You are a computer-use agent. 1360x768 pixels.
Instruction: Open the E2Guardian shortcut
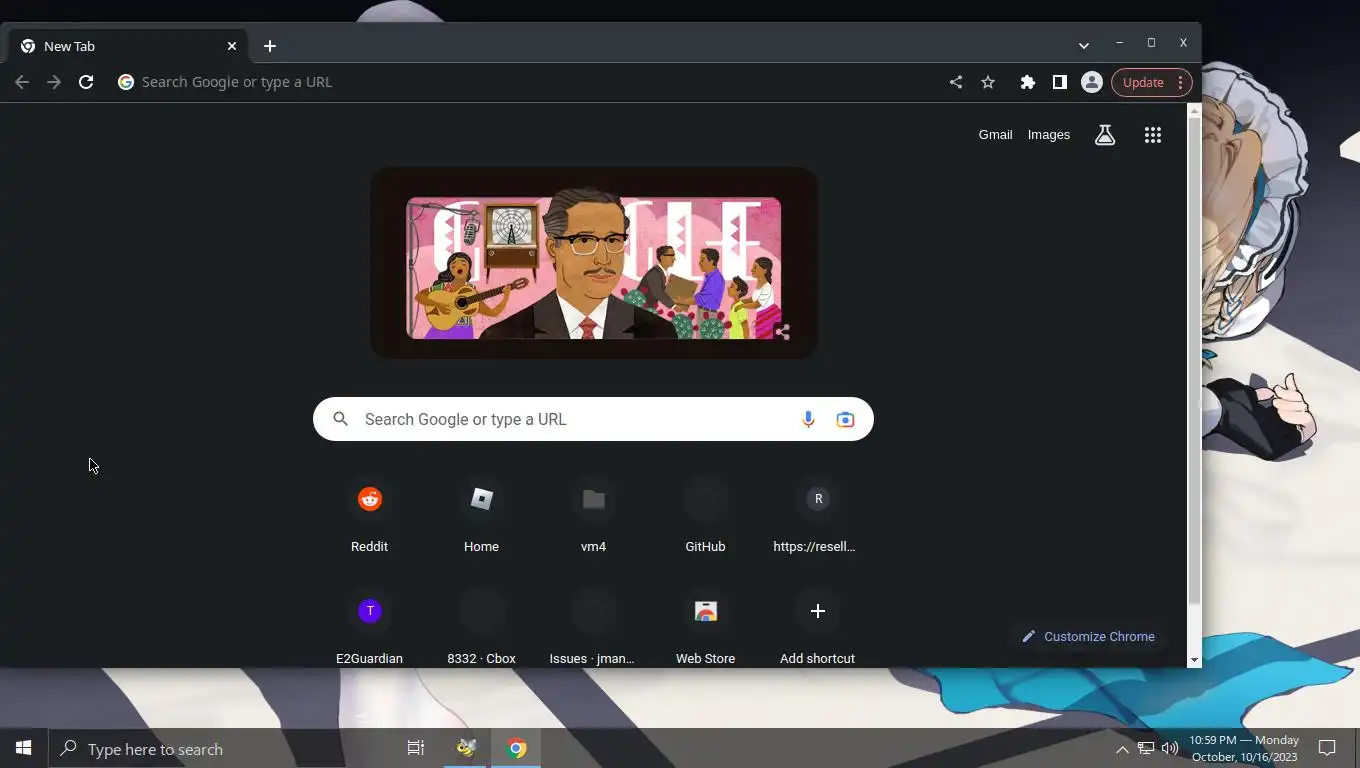coord(369,628)
